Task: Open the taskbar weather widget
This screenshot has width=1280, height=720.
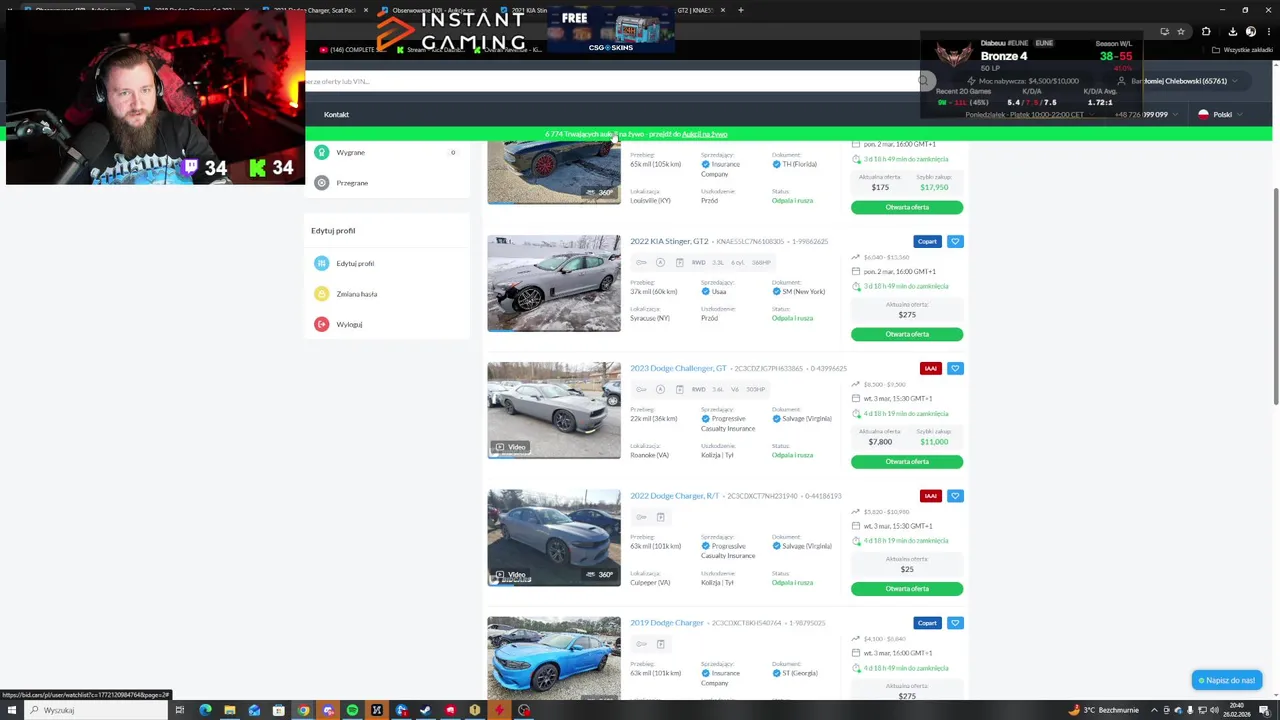Action: point(1104,710)
